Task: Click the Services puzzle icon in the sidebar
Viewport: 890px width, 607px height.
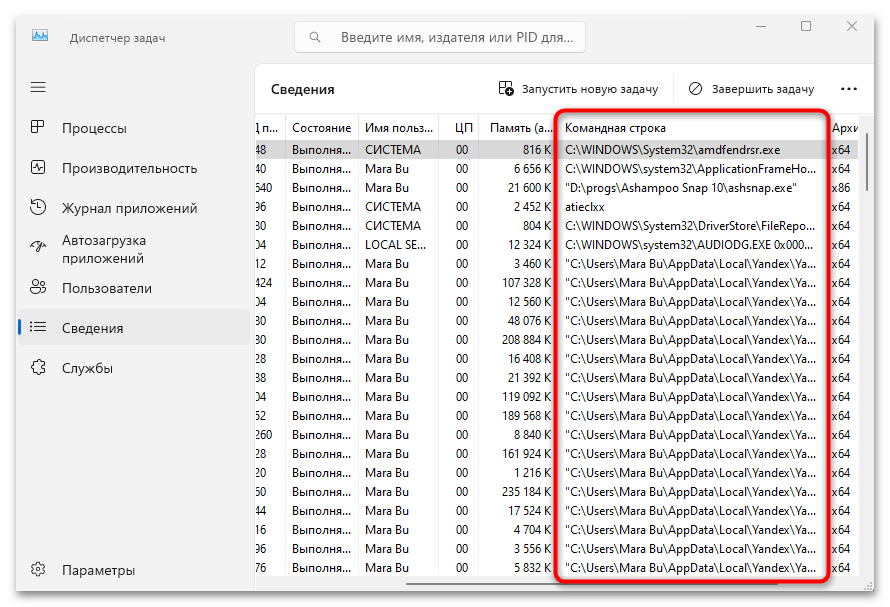Action: click(37, 367)
